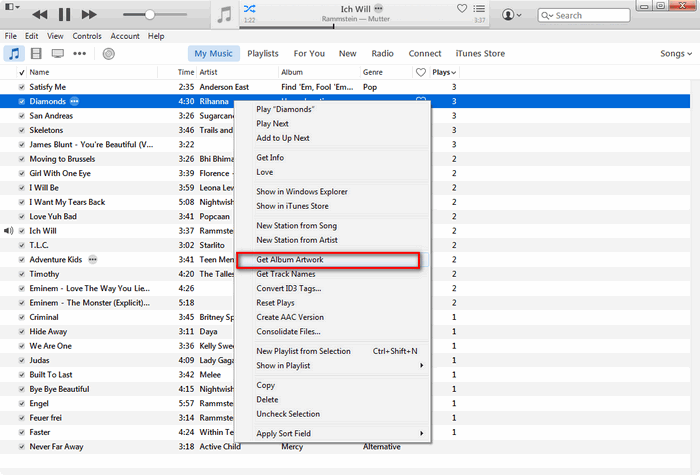Viewport: 700px width, 475px height.
Task: Seek within the playback progress bar
Action: 364,27
